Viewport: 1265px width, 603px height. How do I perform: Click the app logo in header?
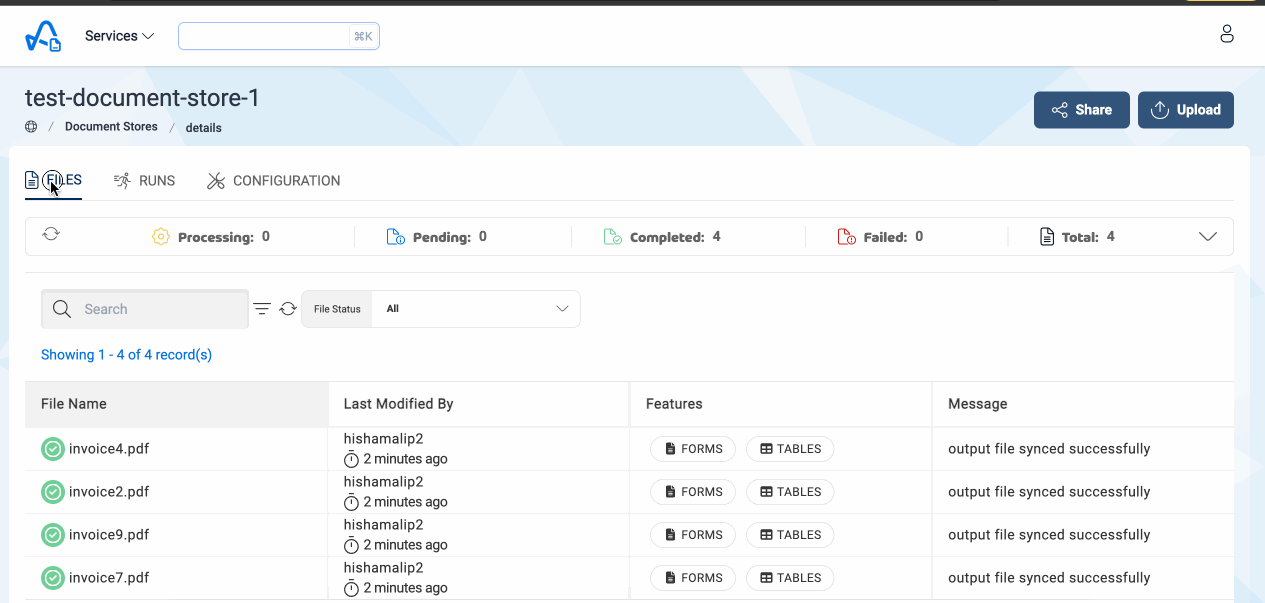click(x=43, y=37)
